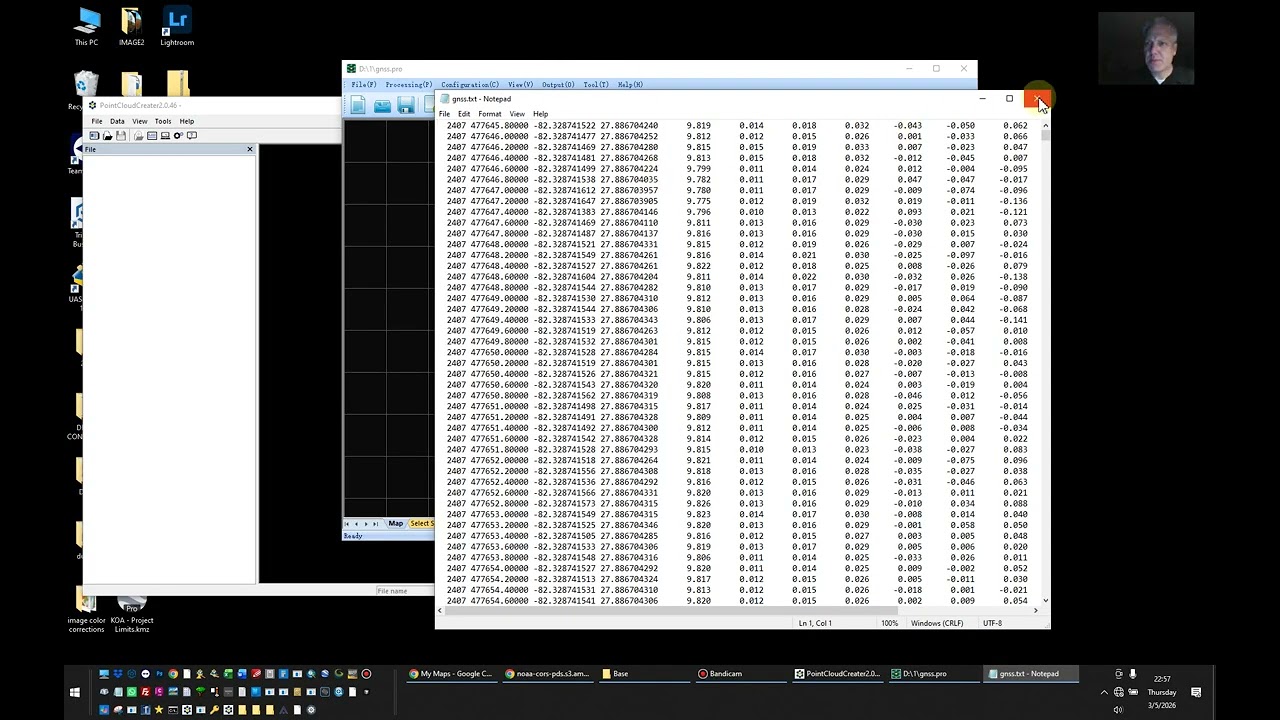Open File menu in Notepad
The width and height of the screenshot is (1280, 720).
pos(444,114)
